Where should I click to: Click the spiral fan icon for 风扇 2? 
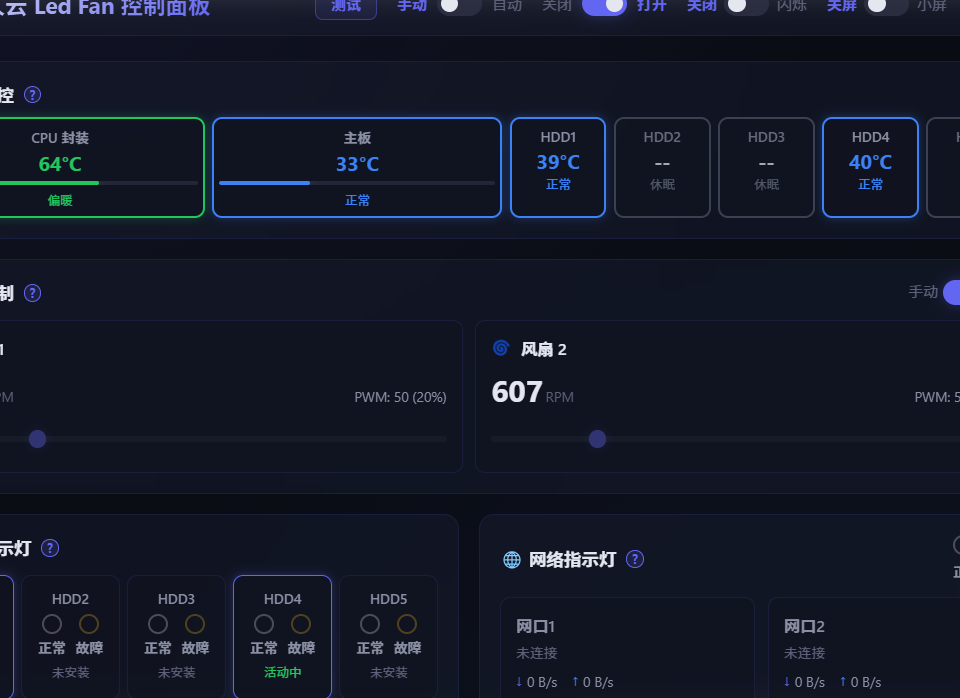501,348
